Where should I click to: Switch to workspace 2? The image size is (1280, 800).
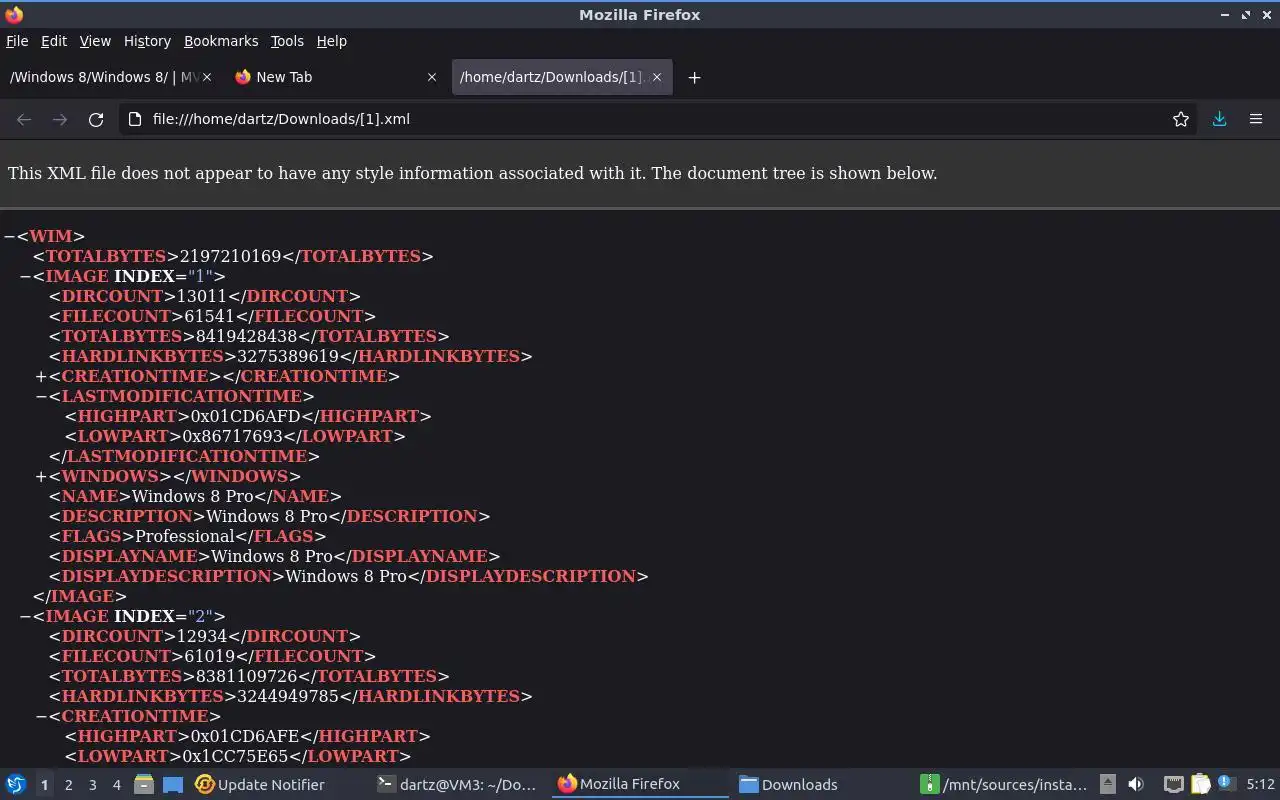68,785
